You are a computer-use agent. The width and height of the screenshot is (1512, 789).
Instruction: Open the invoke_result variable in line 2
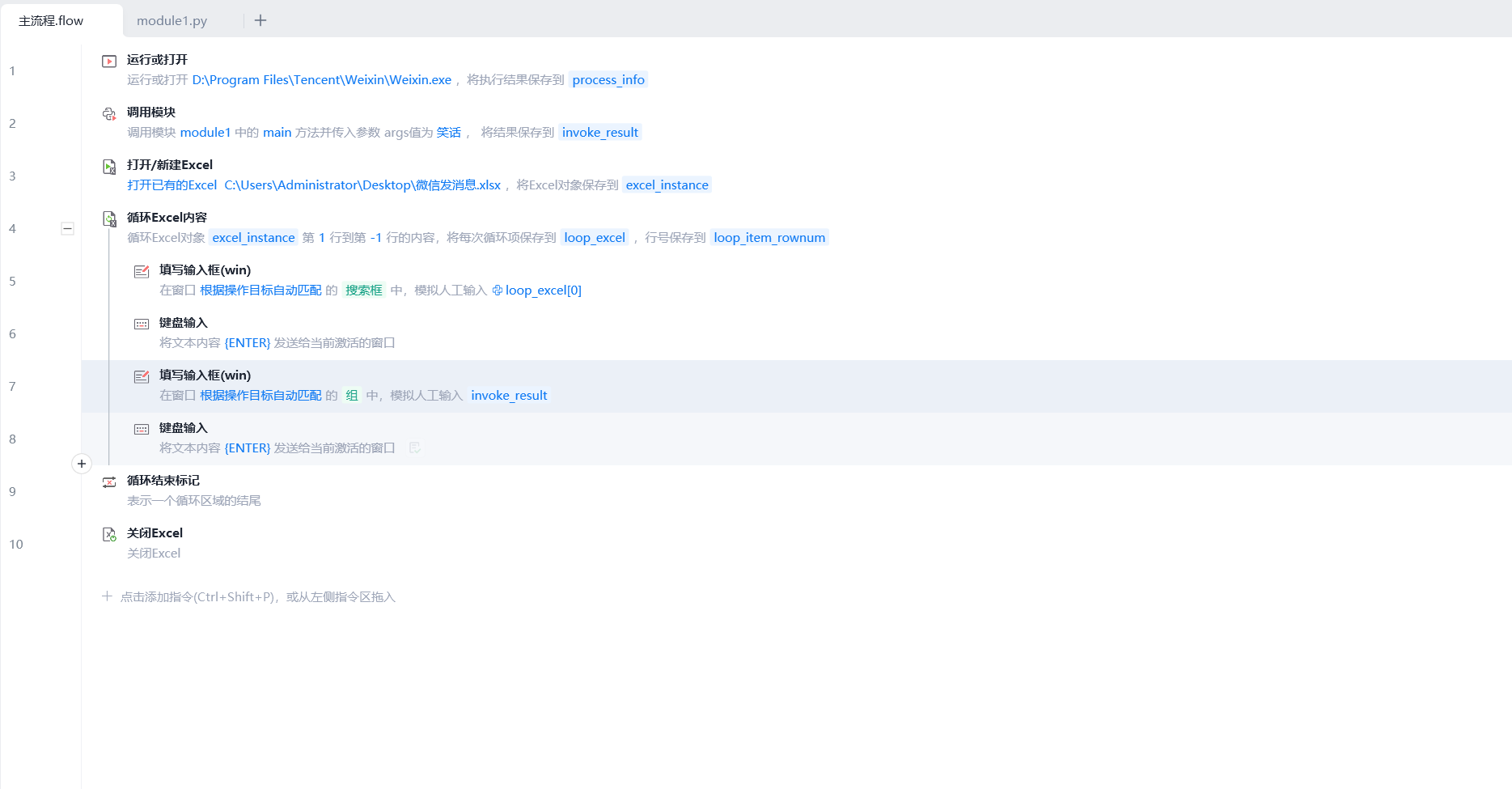click(600, 132)
